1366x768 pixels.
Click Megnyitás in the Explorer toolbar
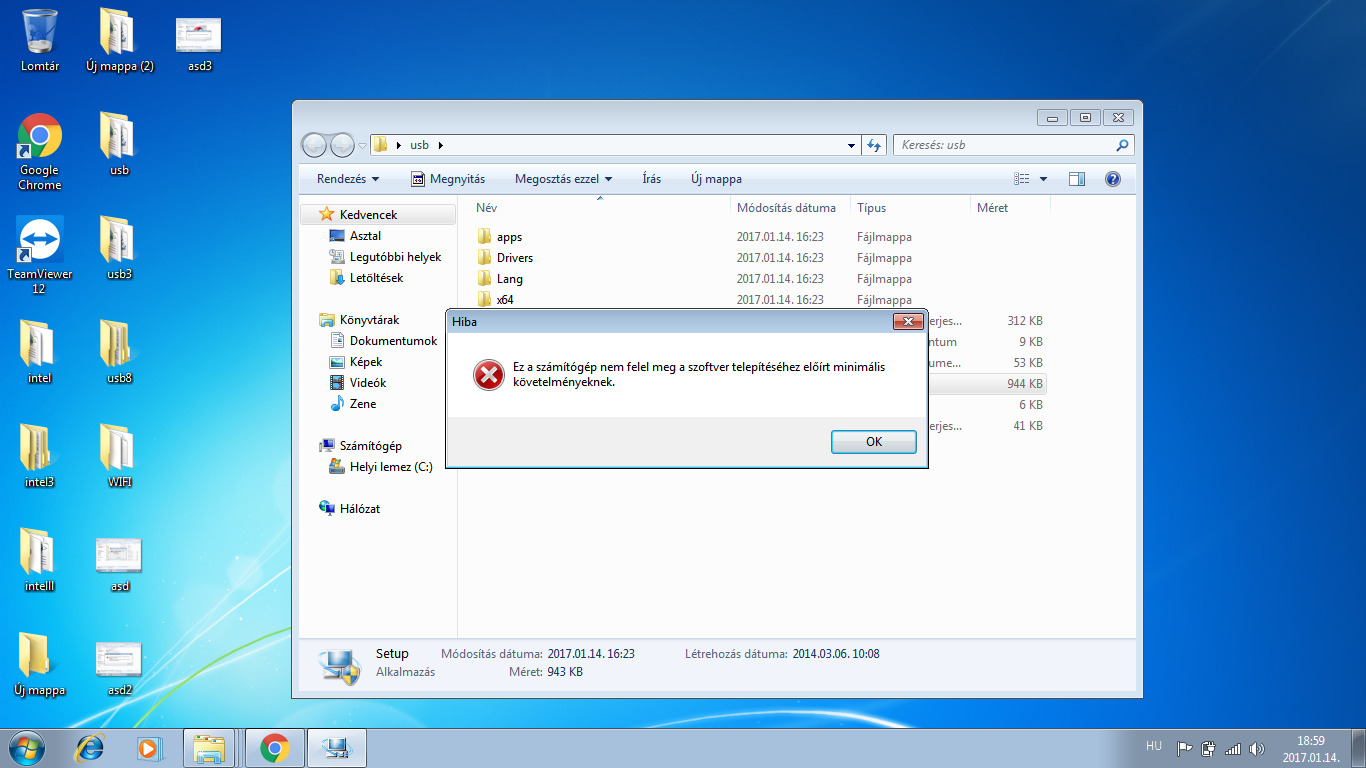click(x=448, y=179)
